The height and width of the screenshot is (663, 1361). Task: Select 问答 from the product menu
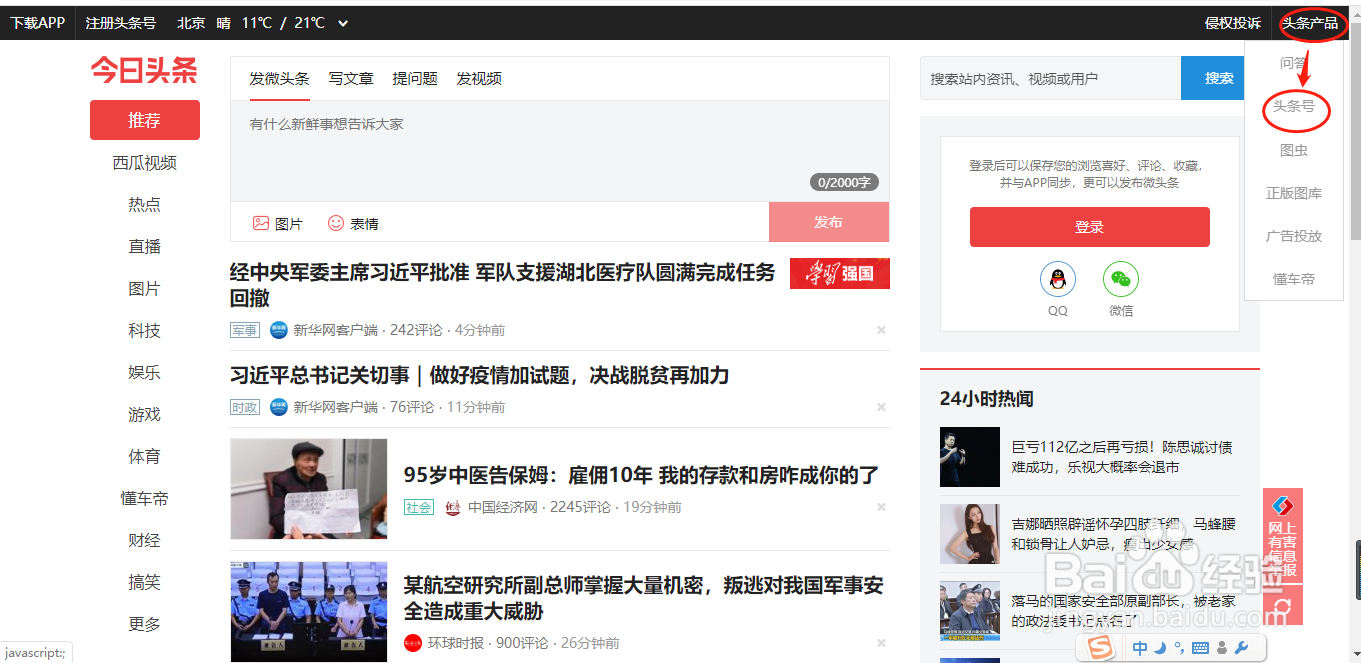[x=1294, y=63]
